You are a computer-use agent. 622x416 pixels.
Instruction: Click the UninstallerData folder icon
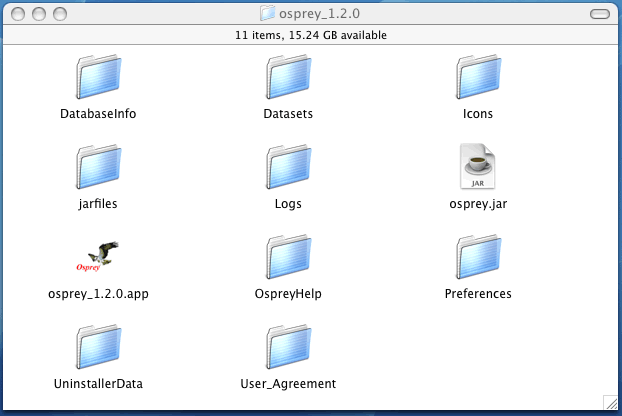point(98,347)
